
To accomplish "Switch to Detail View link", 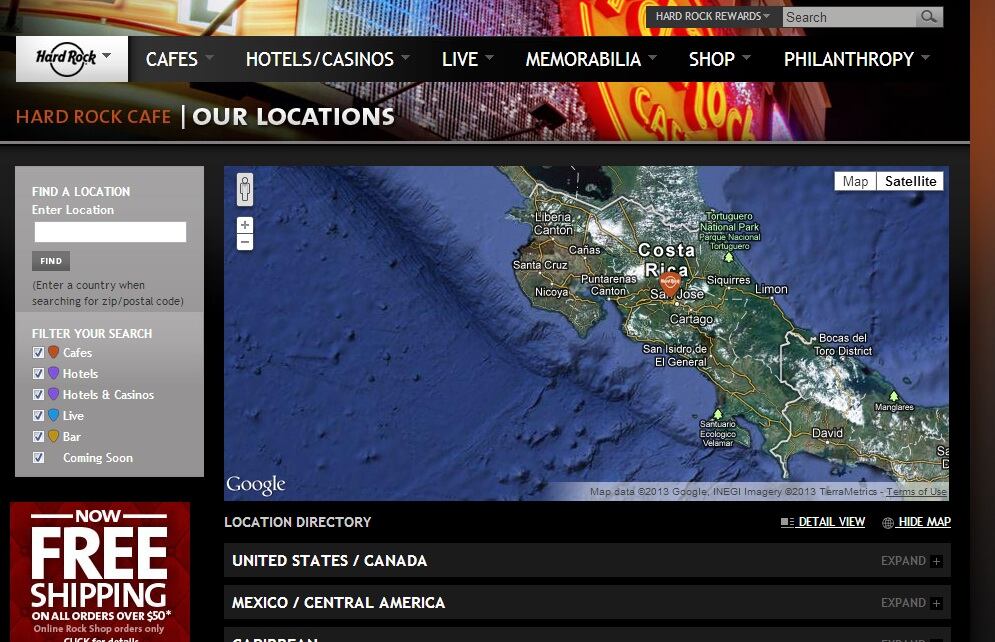I will point(831,522).
